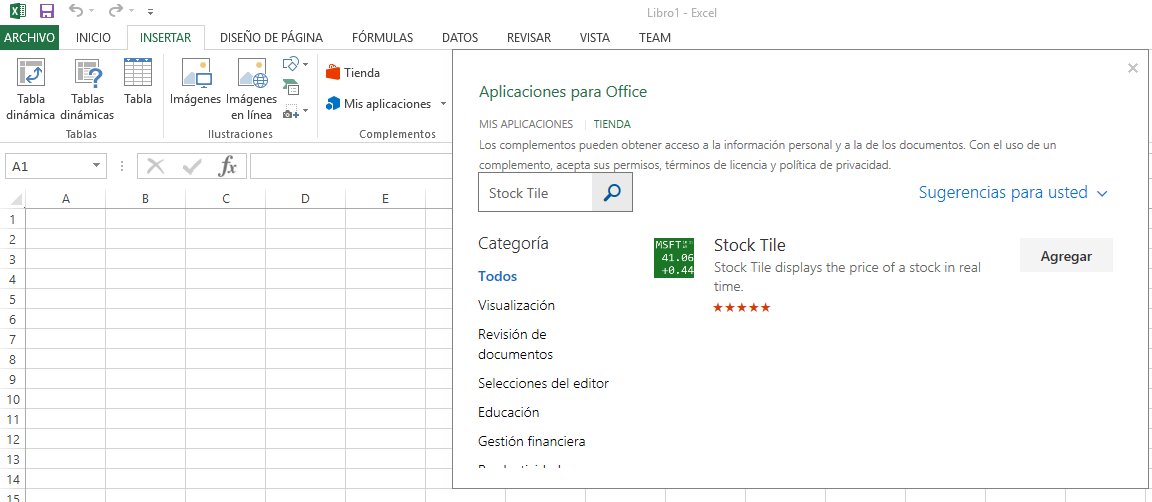
Task: Select cell B3
Action: tap(145, 259)
